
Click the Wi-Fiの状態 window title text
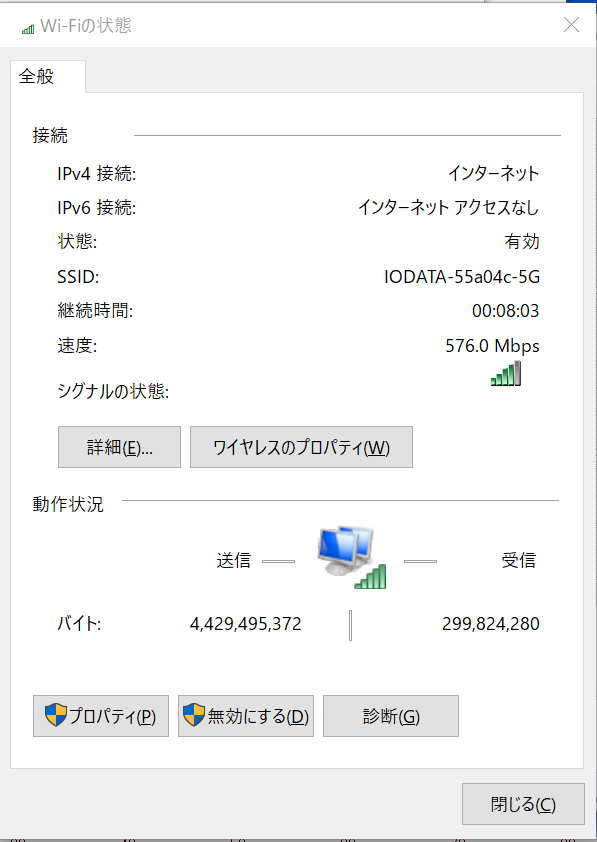pyautogui.click(x=86, y=26)
